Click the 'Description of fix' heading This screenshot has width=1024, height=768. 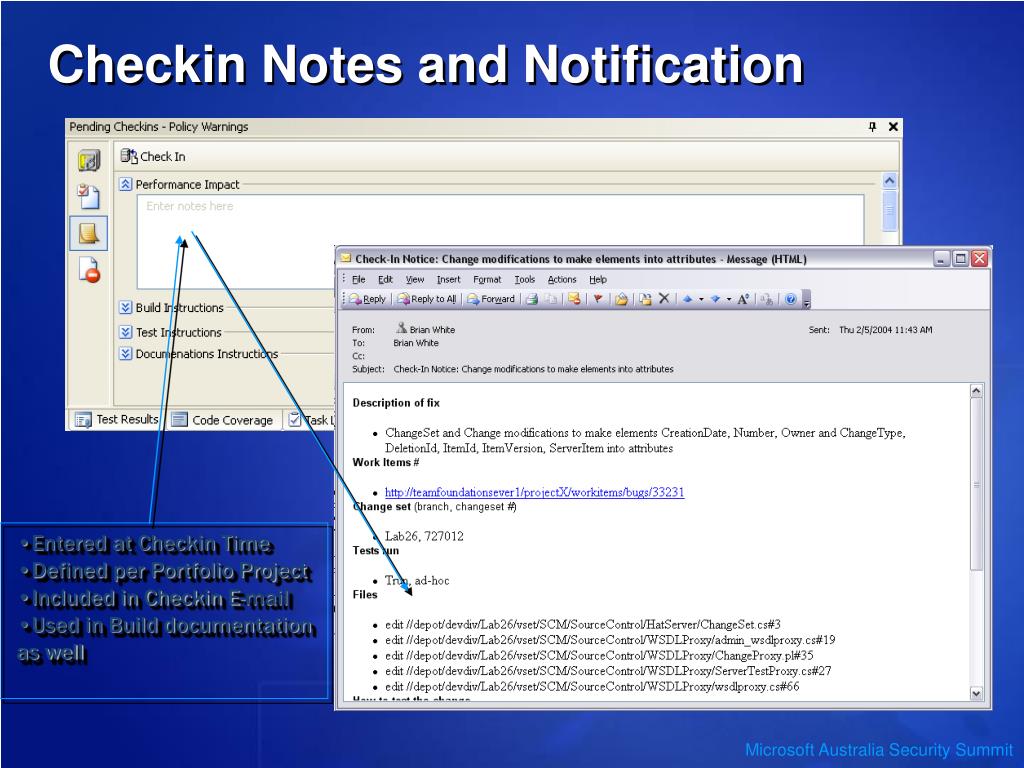pos(396,403)
